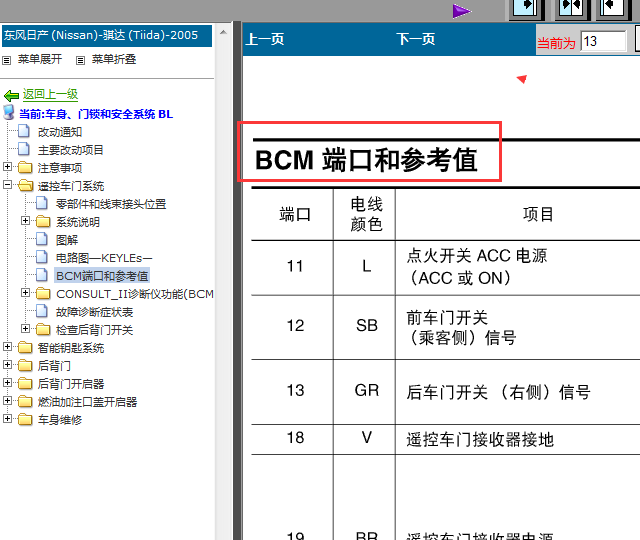The image size is (640, 540).
Task: Click the 东风日产 (Nissan)-骐达 (Tiida)-2005 title
Action: (x=107, y=36)
